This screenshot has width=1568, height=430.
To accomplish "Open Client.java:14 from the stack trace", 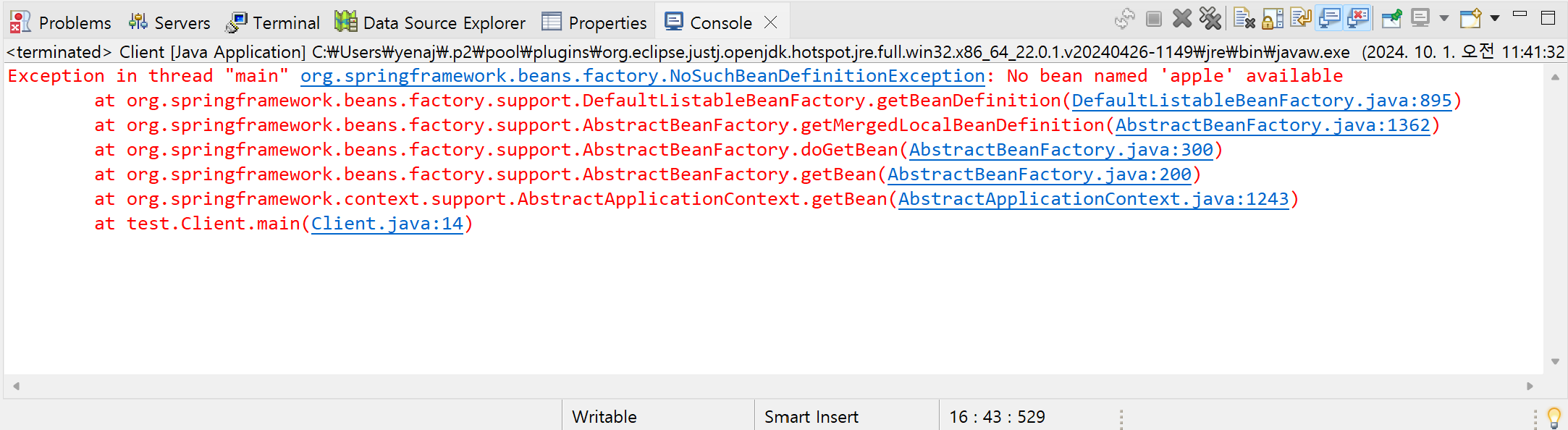I will coord(387,223).
